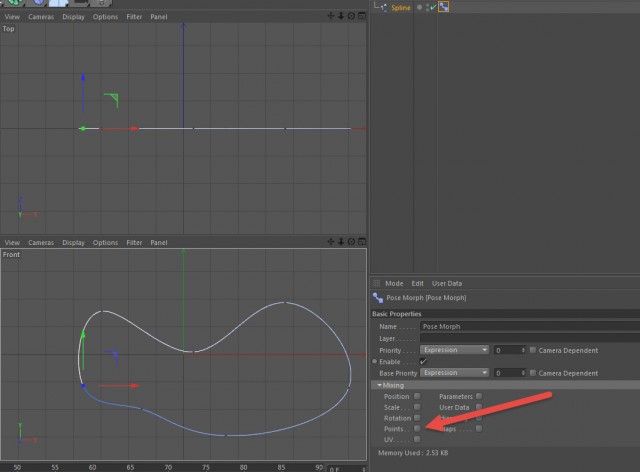Click the pan icon in Front viewport header
This screenshot has height=472, width=640.
[331, 242]
